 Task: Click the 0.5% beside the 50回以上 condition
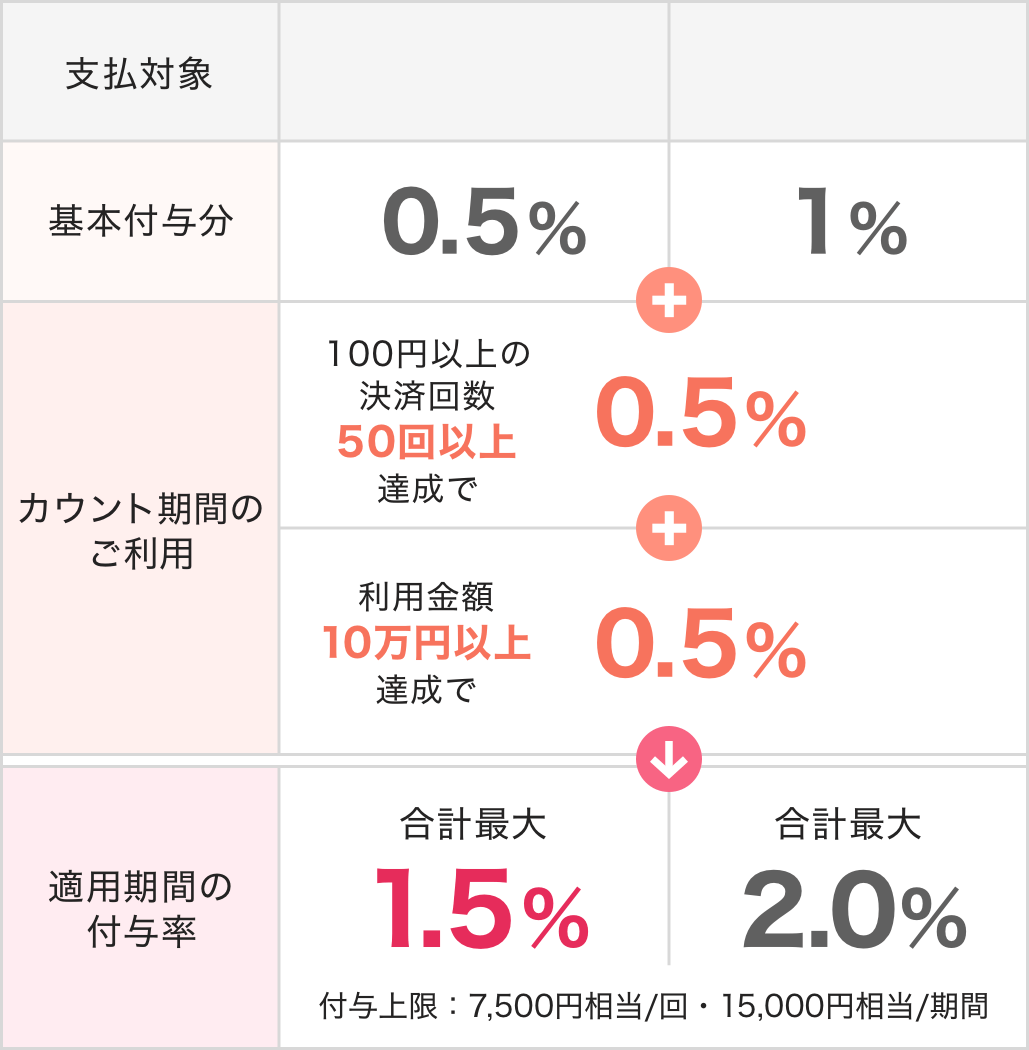tap(700, 417)
